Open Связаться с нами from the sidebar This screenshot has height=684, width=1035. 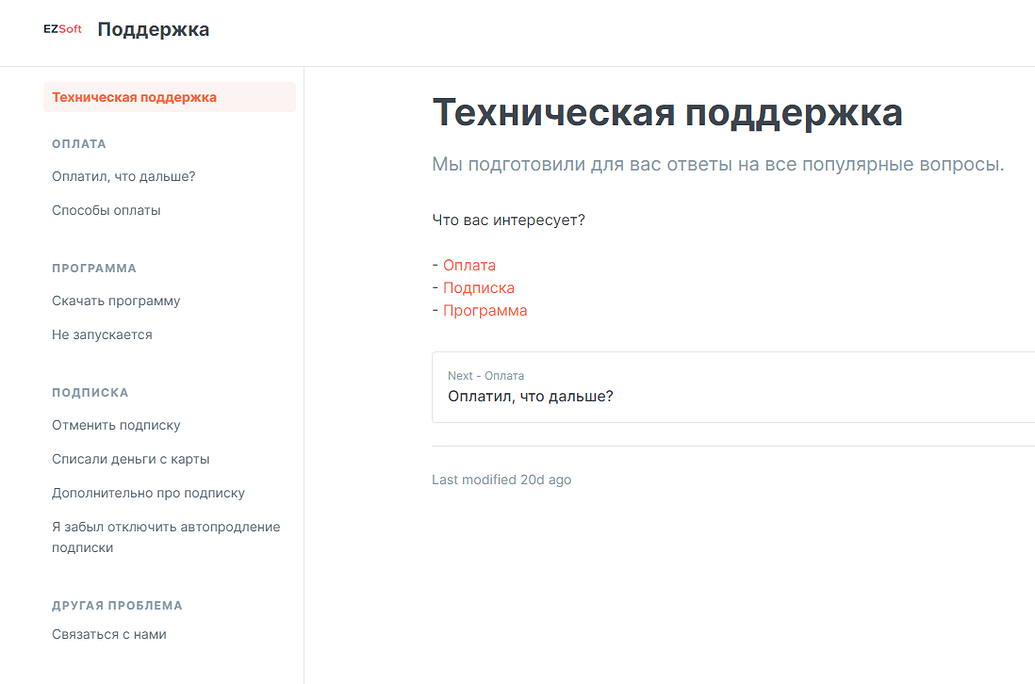pyautogui.click(x=109, y=633)
